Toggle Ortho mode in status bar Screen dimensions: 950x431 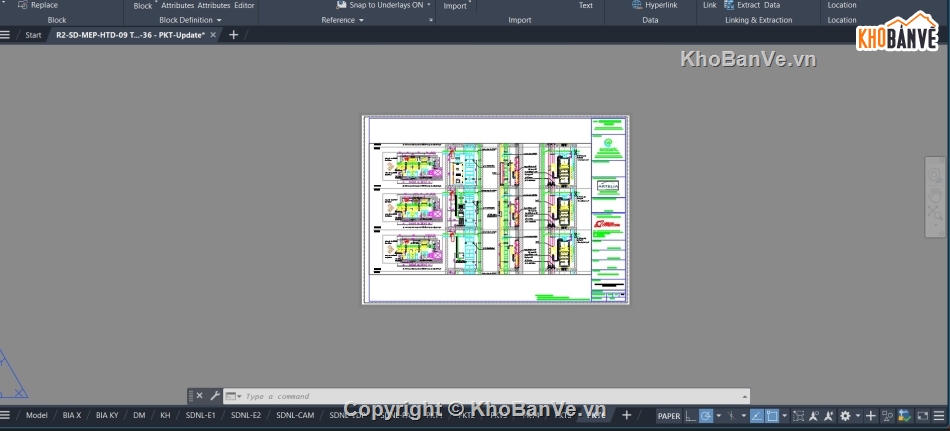coord(691,416)
